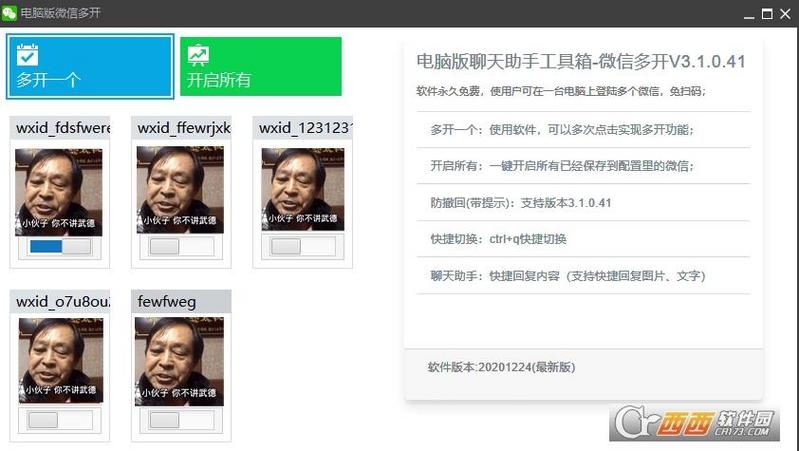Screen dimensions: 799x451
Task: Click the 快捷切换 ctrl+q info line
Action: [x=498, y=239]
